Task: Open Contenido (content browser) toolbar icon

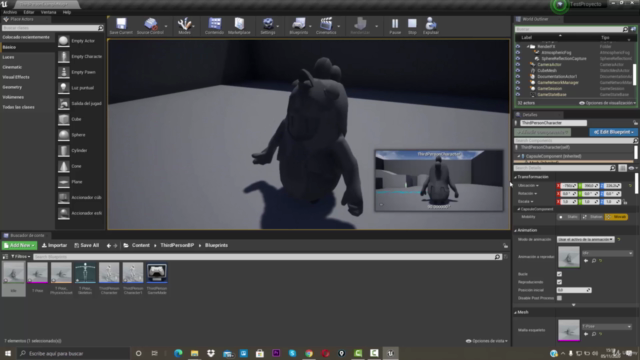Action: click(x=214, y=24)
